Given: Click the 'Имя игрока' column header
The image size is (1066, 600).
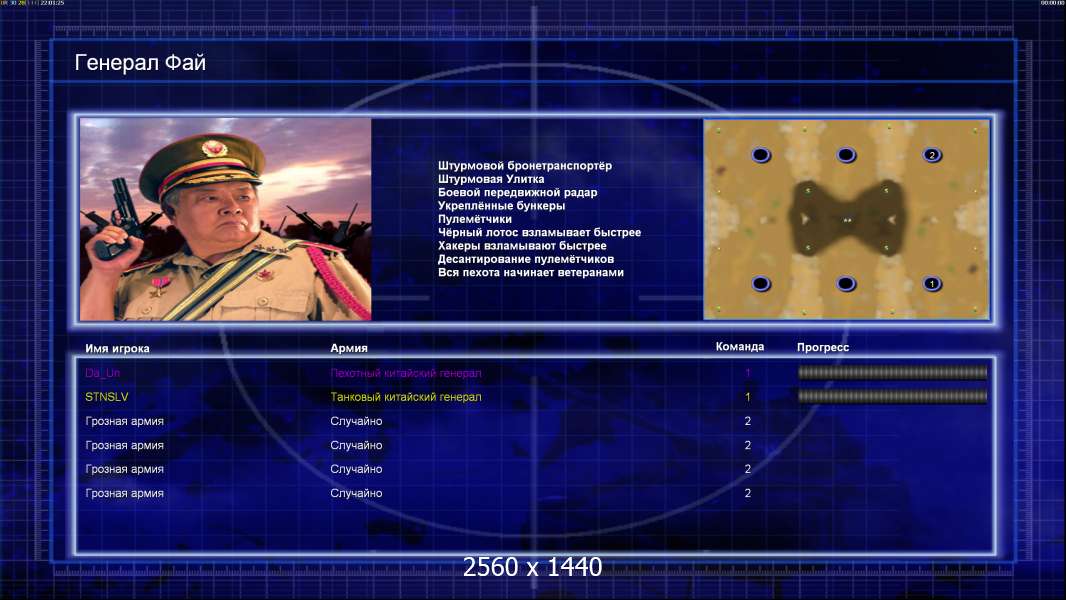Looking at the screenshot, I should (117, 349).
